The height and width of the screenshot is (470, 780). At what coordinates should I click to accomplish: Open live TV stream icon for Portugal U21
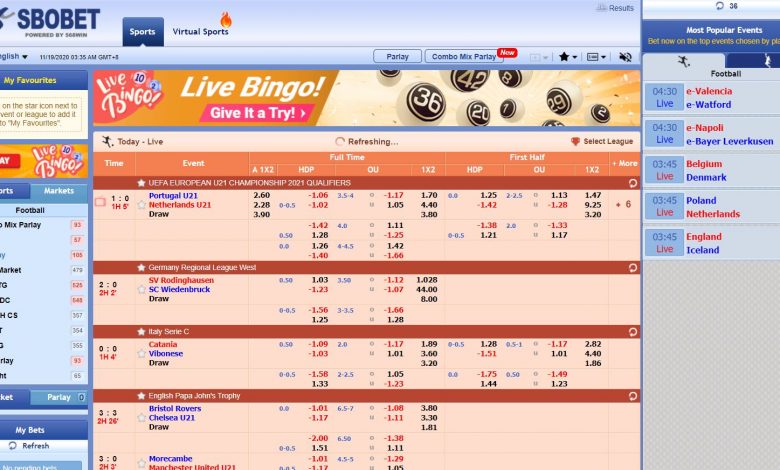pos(100,202)
